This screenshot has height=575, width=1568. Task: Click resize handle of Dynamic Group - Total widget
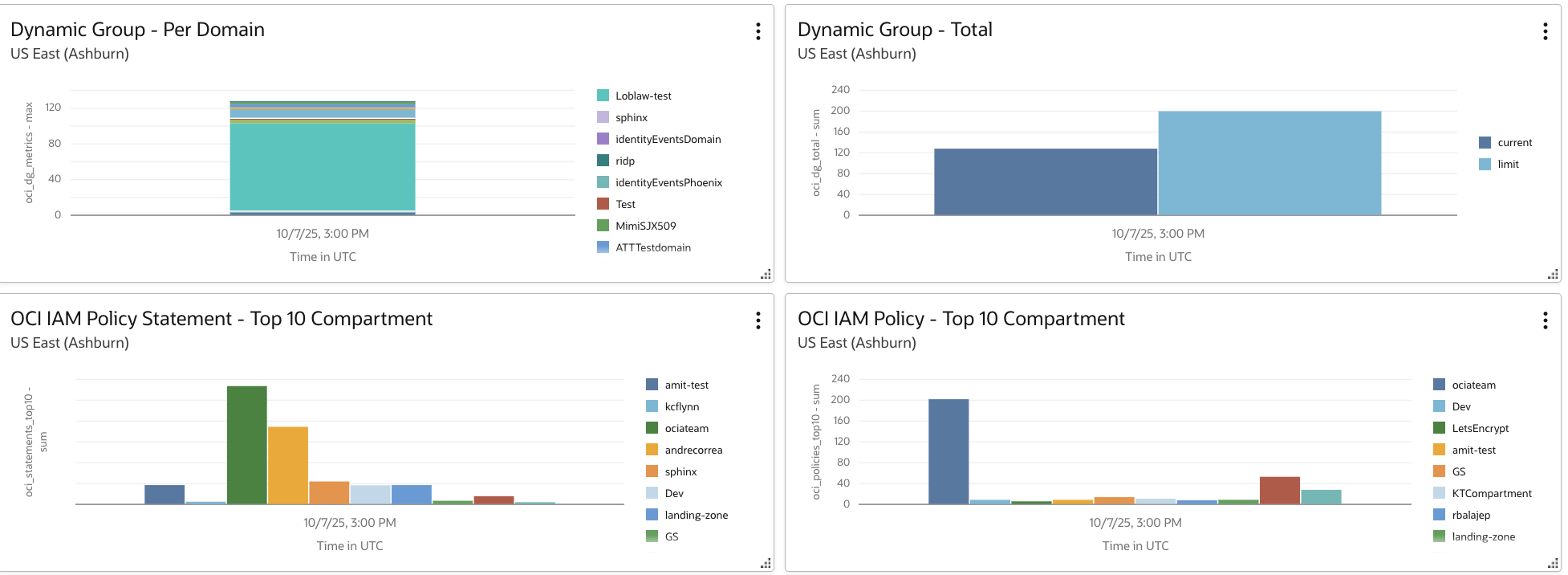point(1553,275)
